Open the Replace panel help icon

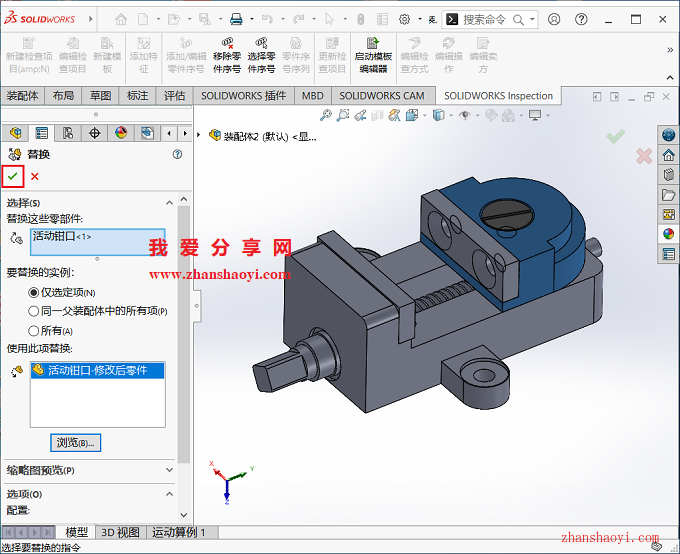click(177, 154)
